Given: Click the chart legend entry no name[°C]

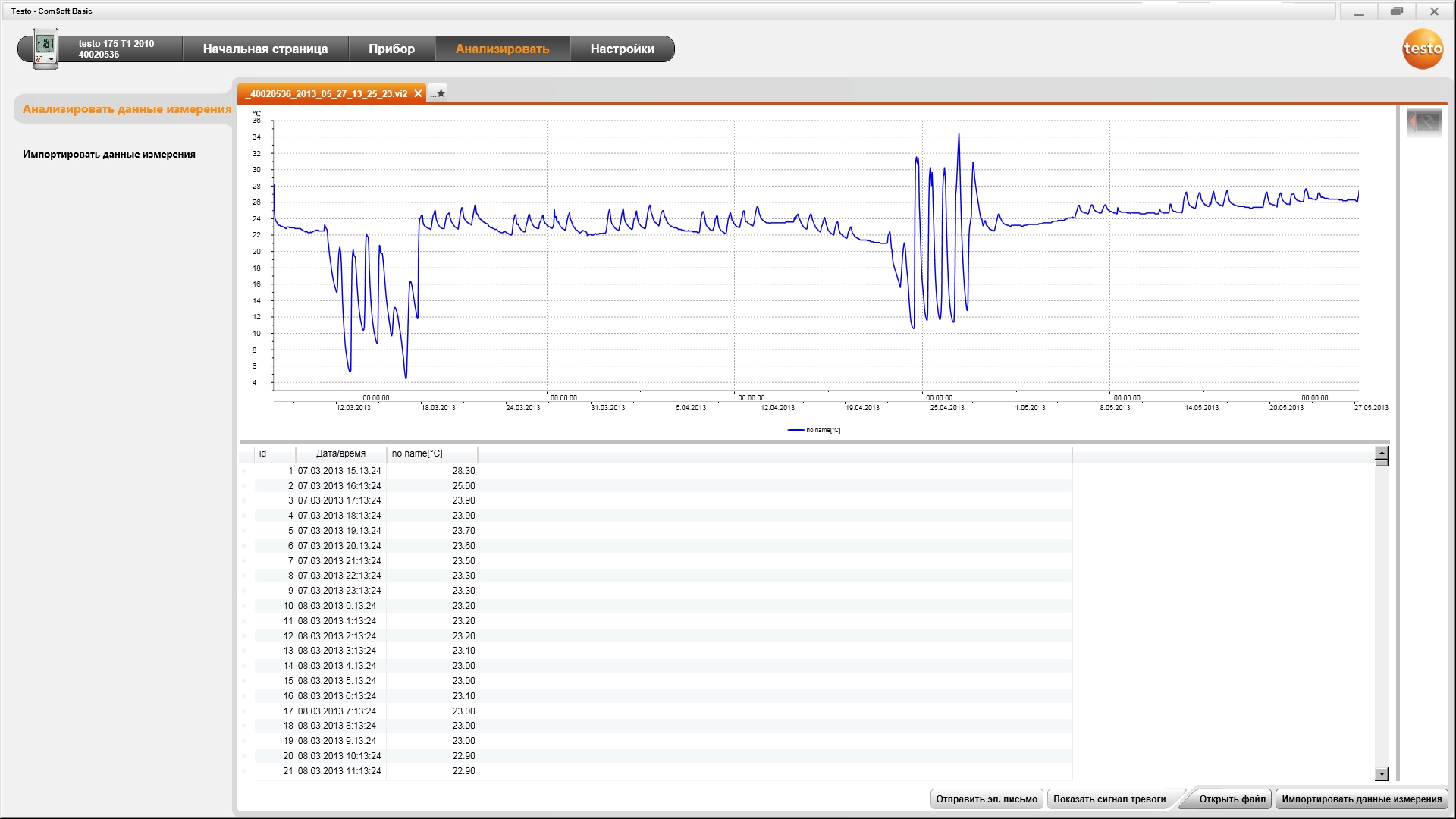Looking at the screenshot, I should pos(814,430).
